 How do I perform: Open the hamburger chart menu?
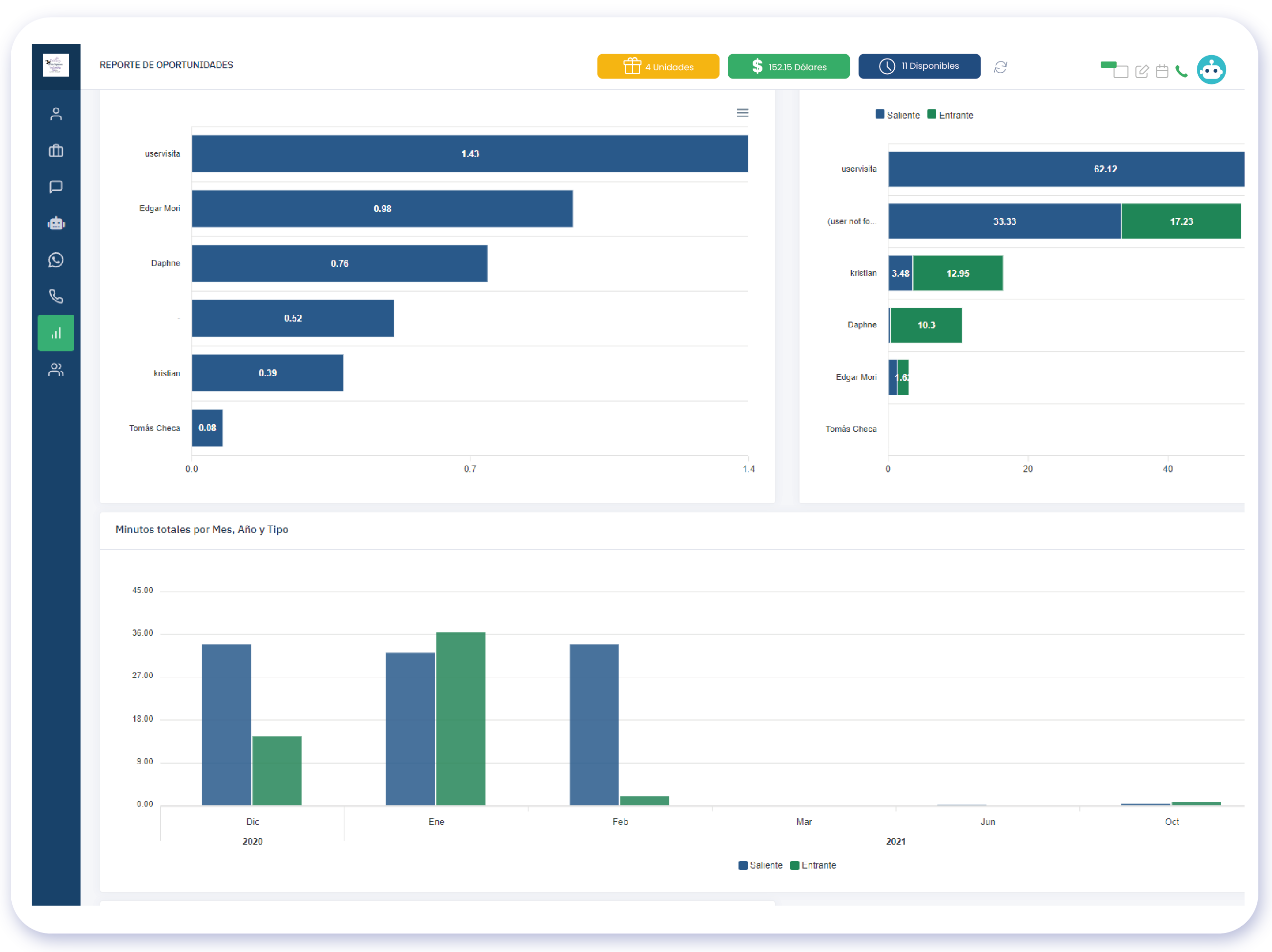point(742,113)
